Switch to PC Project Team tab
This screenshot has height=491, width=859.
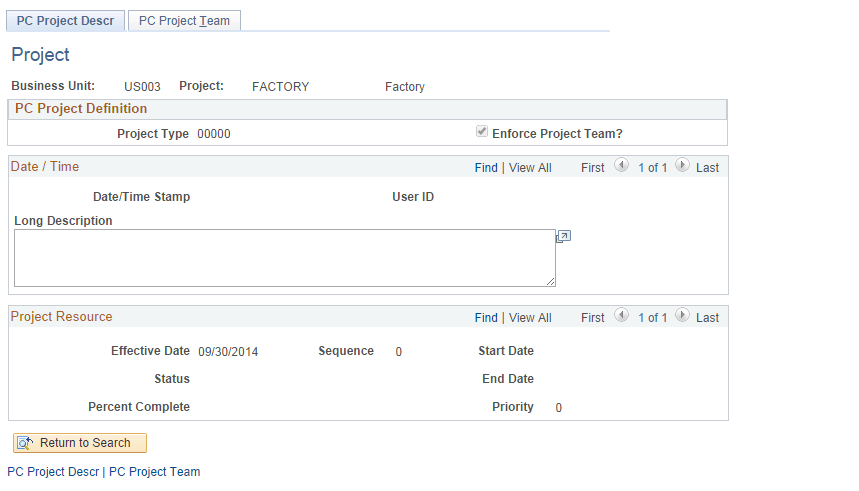[x=184, y=21]
